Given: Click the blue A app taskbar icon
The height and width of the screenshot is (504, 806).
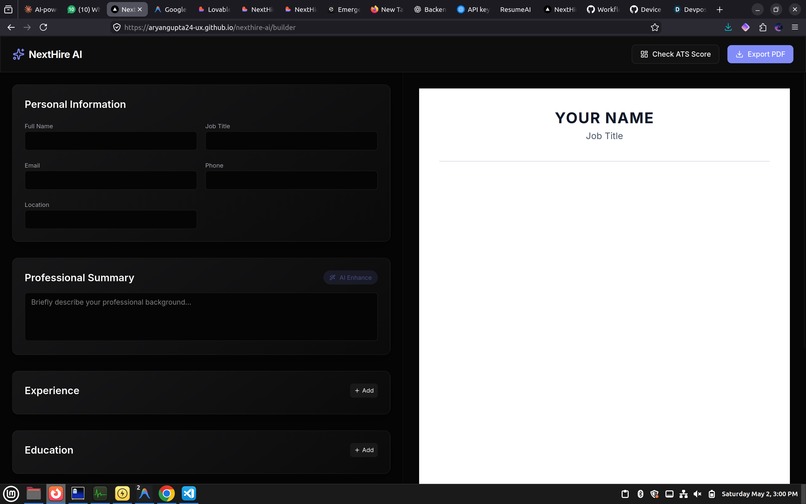Looking at the screenshot, I should pyautogui.click(x=144, y=494).
